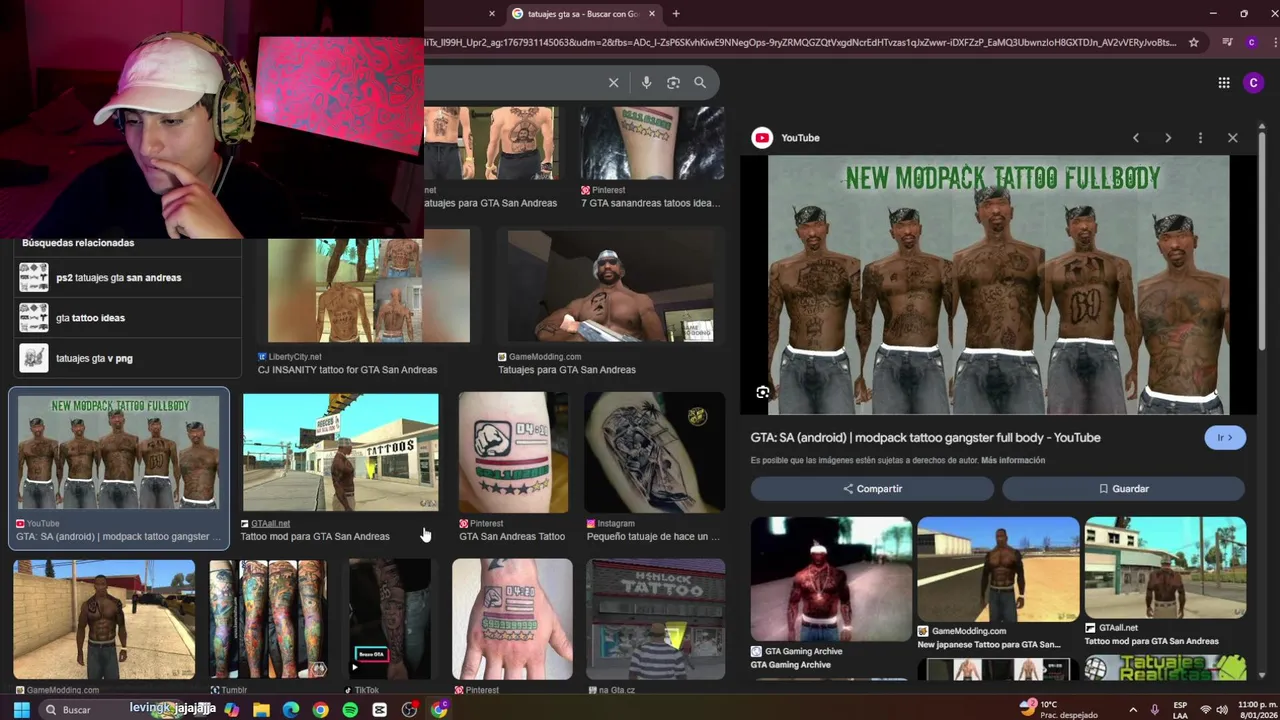Open the Tattoo mod para GTA San Andreas thumbnail
The image size is (1280, 720).
click(x=340, y=452)
